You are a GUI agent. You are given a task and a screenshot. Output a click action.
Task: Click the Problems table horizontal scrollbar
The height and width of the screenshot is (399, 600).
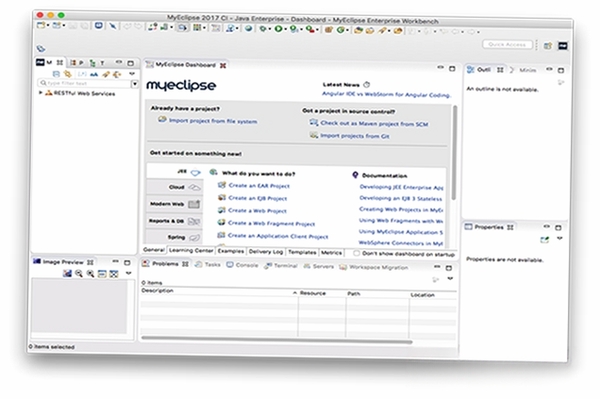277,339
